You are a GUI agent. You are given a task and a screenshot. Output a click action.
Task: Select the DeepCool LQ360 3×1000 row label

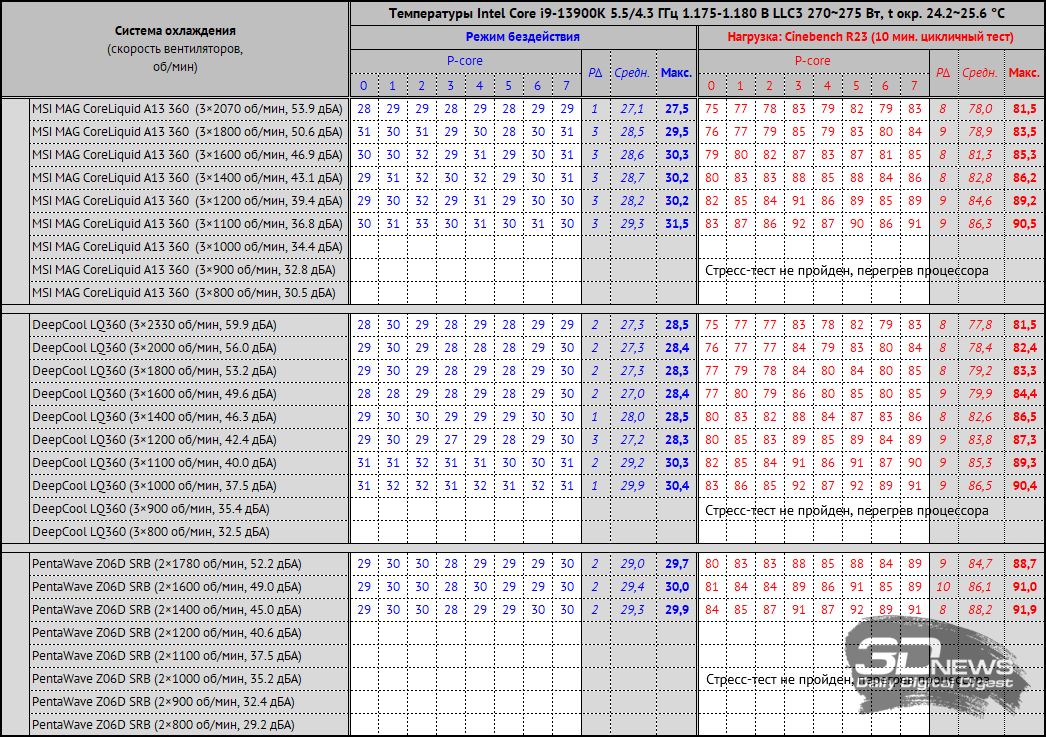(x=154, y=486)
